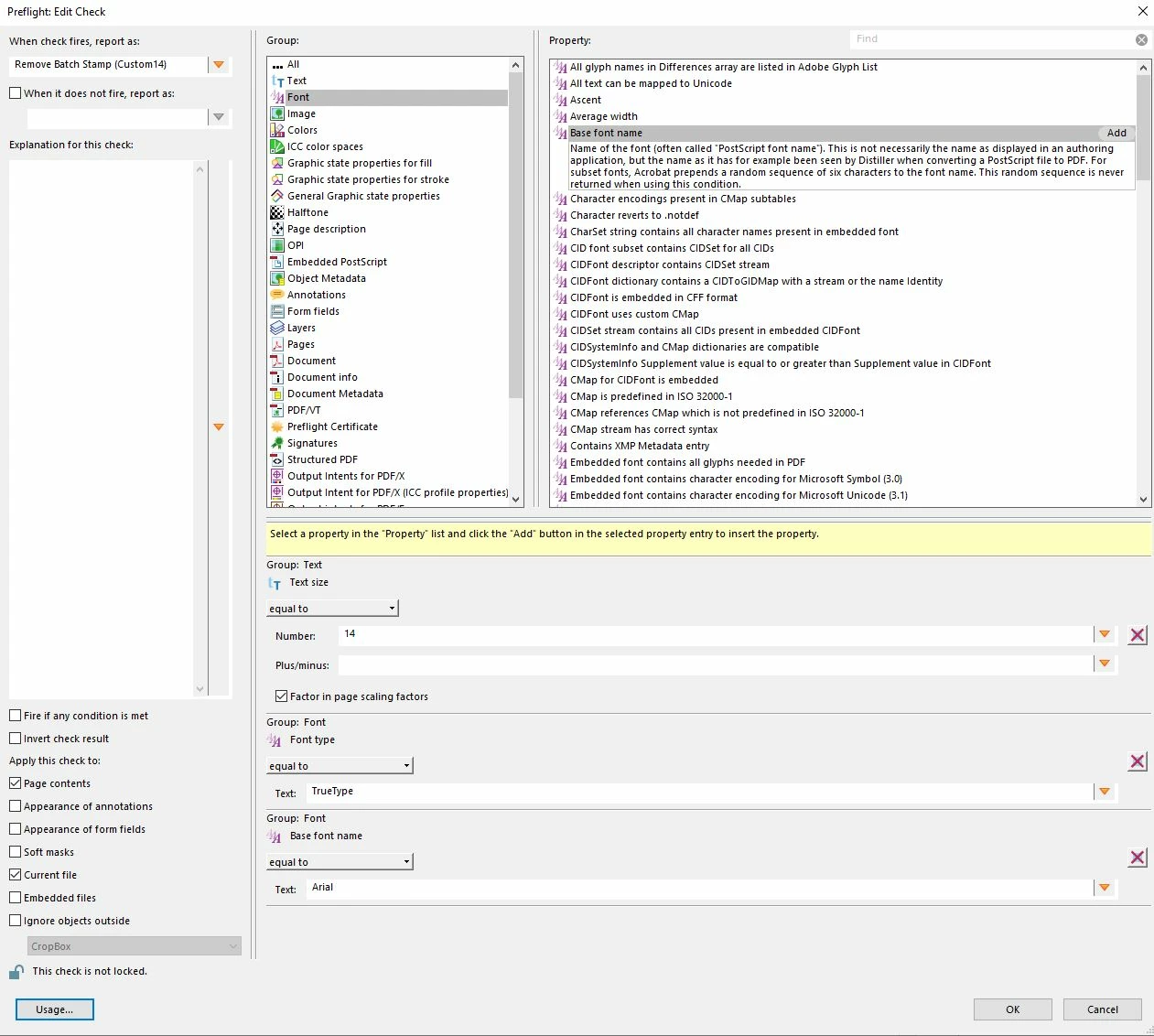Select the Colors group icon
The width and height of the screenshot is (1154, 1036).
276,131
